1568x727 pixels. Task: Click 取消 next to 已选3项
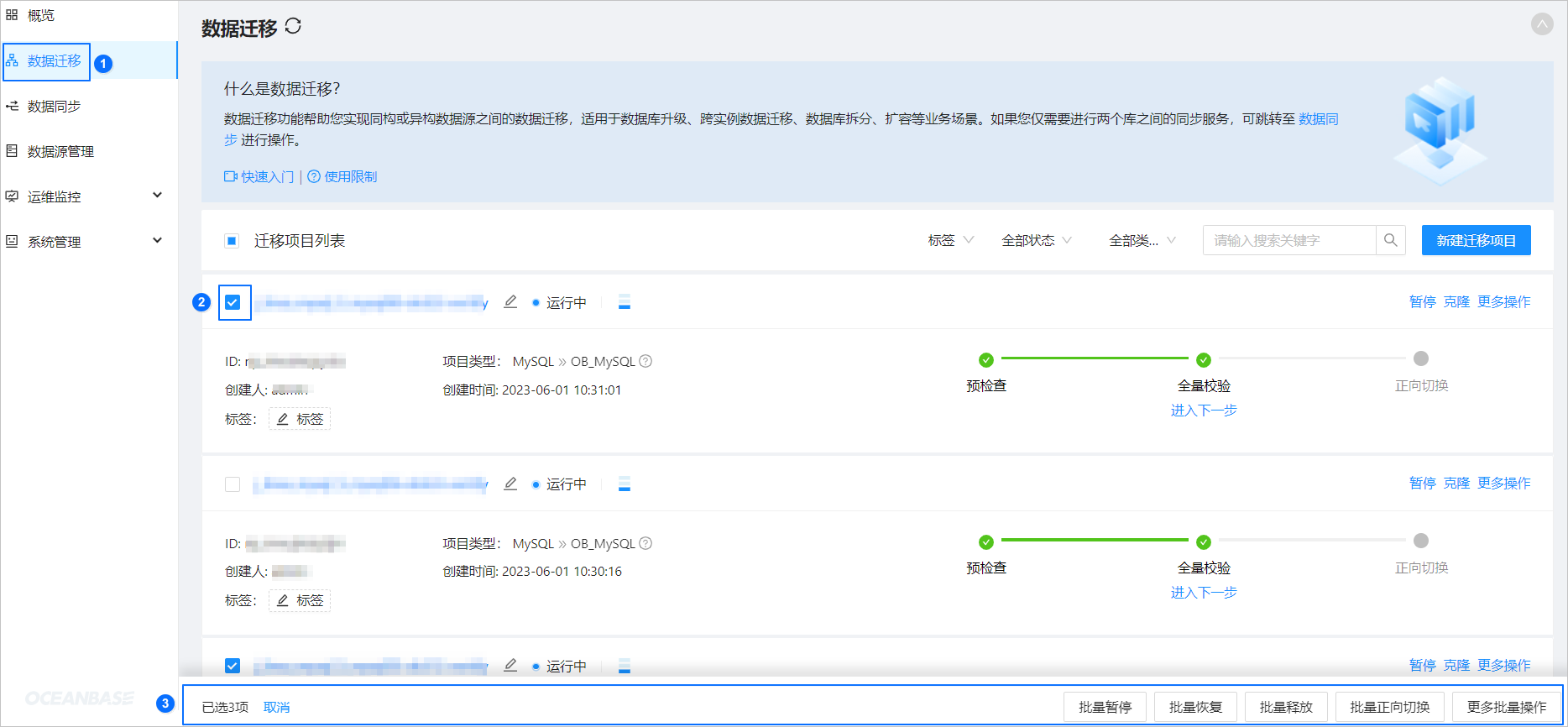click(276, 707)
